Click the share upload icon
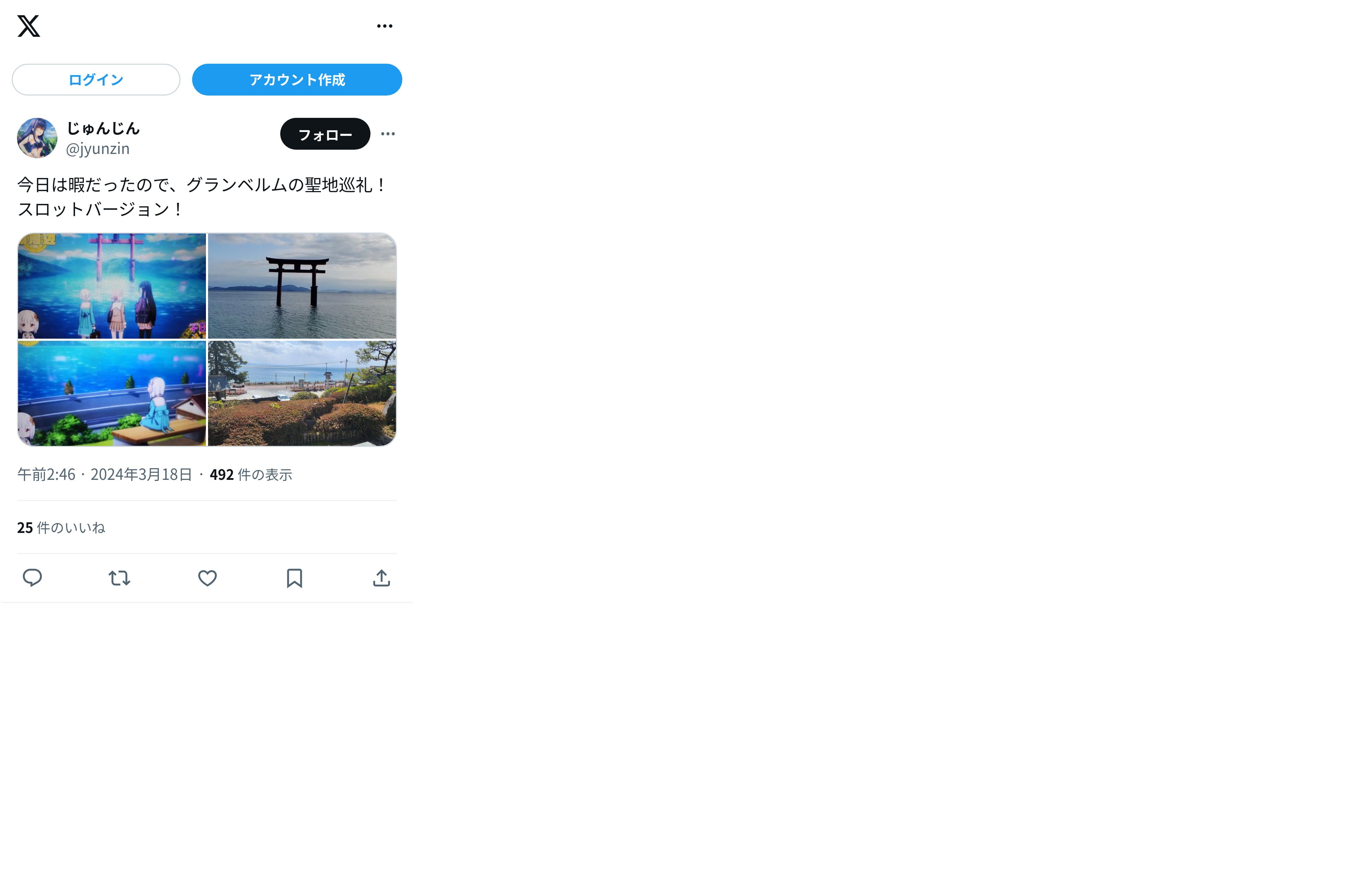 (x=381, y=578)
